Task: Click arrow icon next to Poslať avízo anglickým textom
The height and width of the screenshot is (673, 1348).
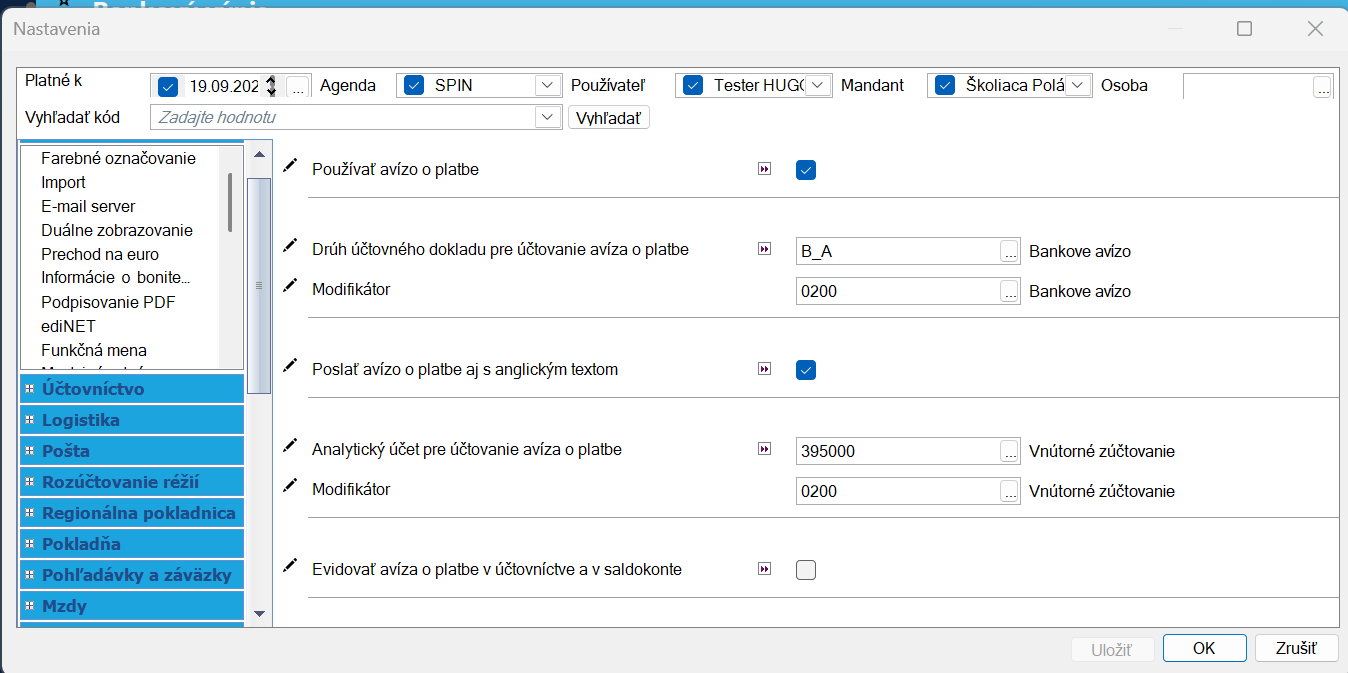Action: (765, 369)
